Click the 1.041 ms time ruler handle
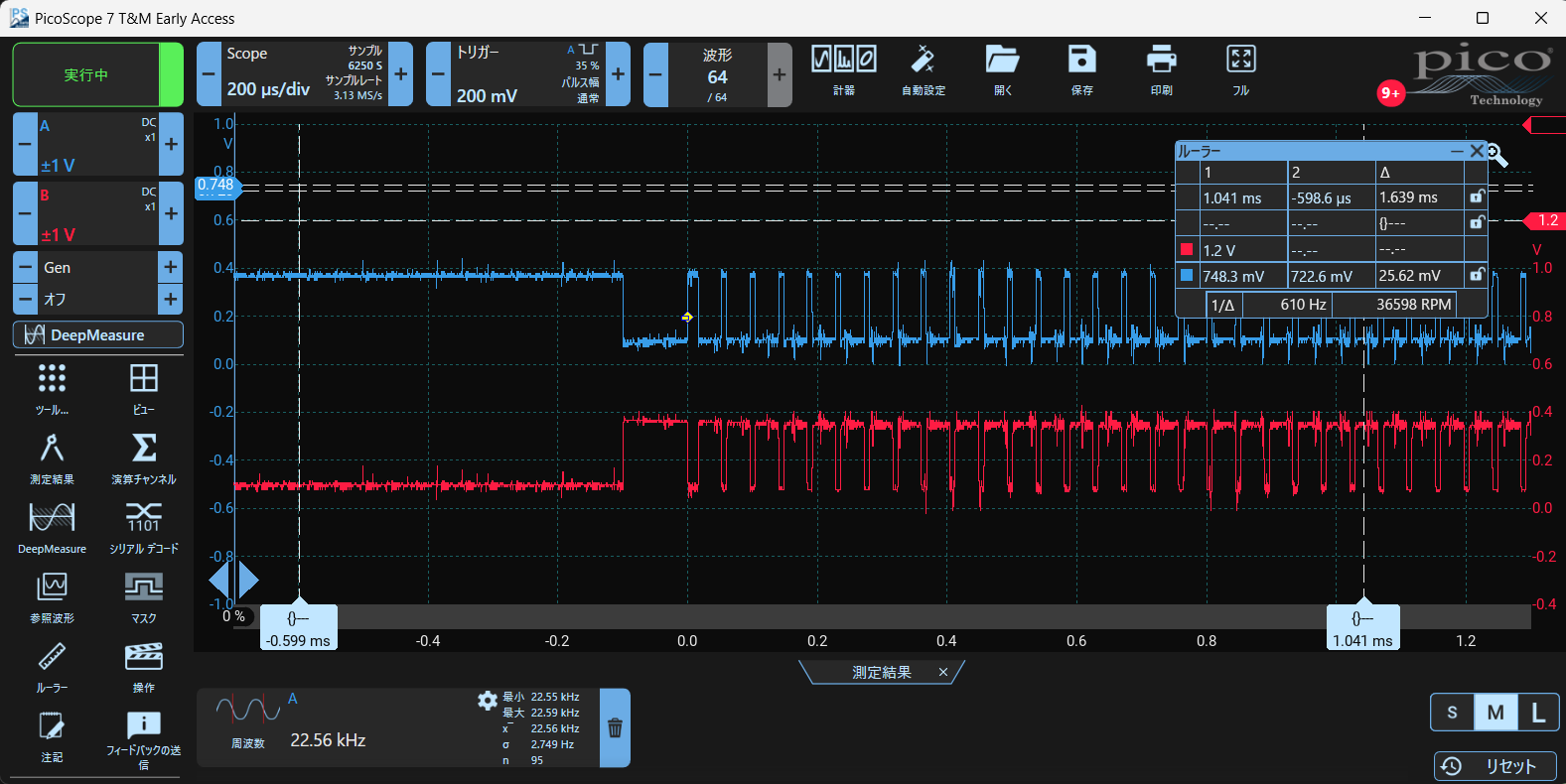The width and height of the screenshot is (1566, 784). pos(1363,627)
